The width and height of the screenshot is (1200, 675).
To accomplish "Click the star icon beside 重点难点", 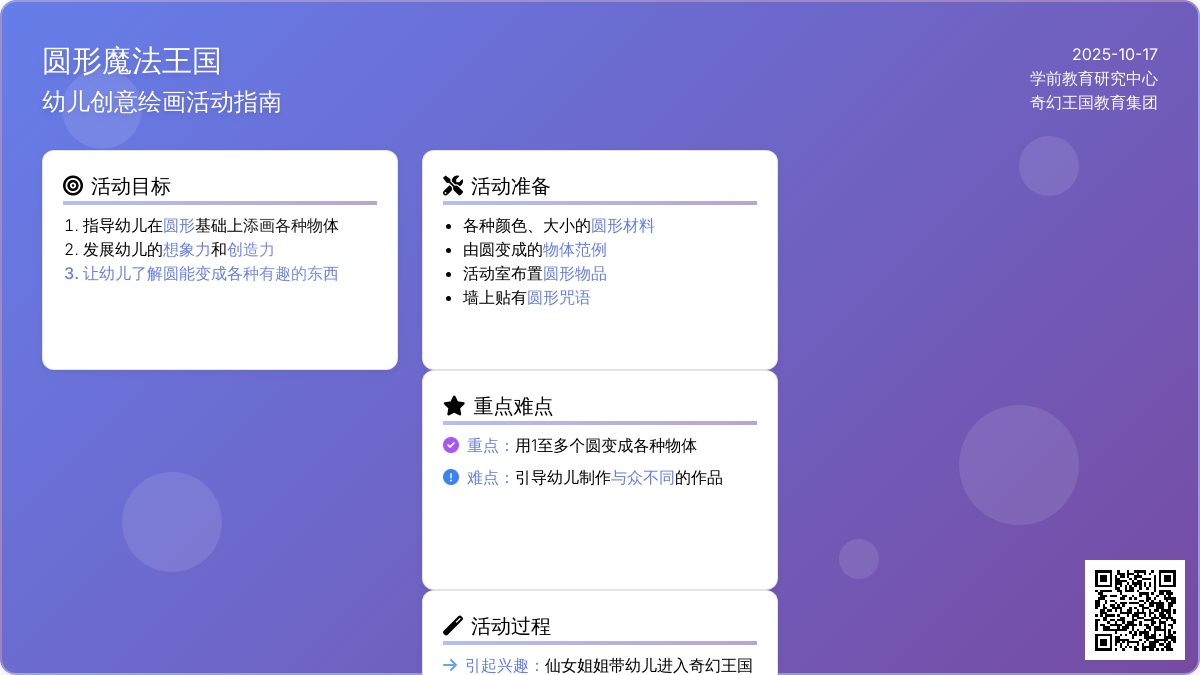I will click(x=453, y=405).
